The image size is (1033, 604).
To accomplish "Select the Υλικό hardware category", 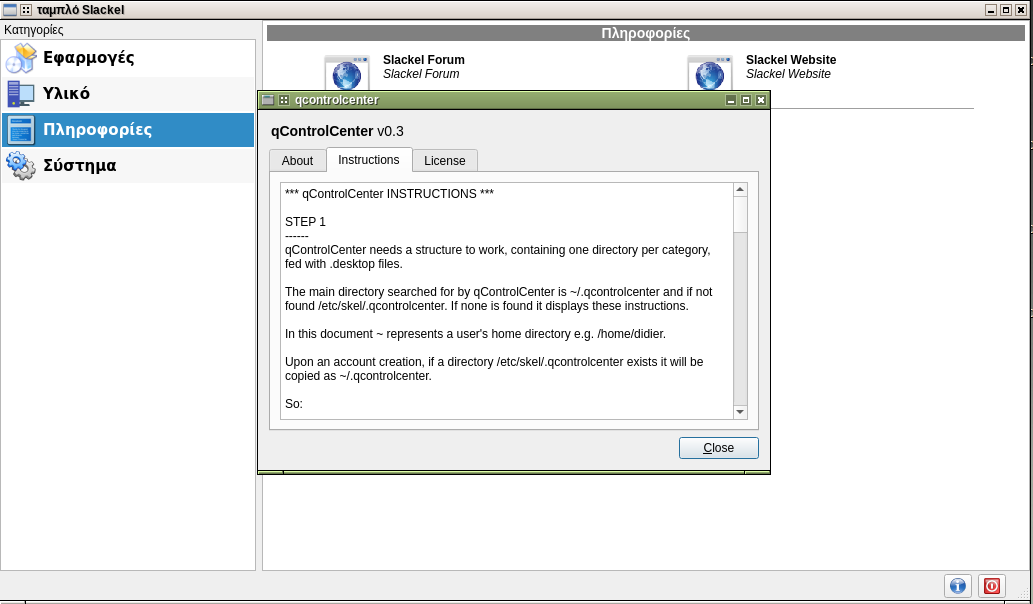I will tap(127, 94).
